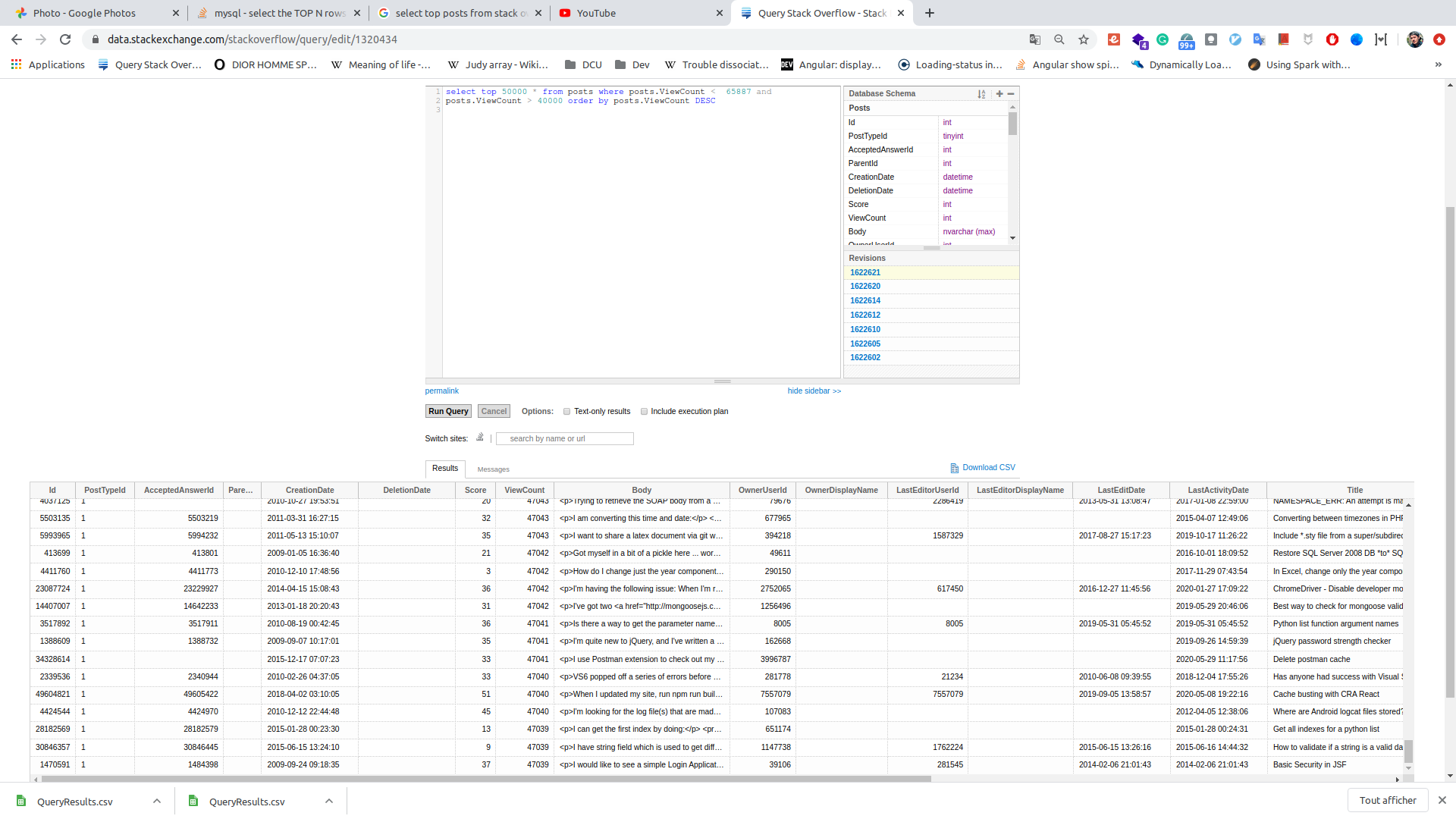
Task: Click the hide sidebar link
Action: (814, 391)
